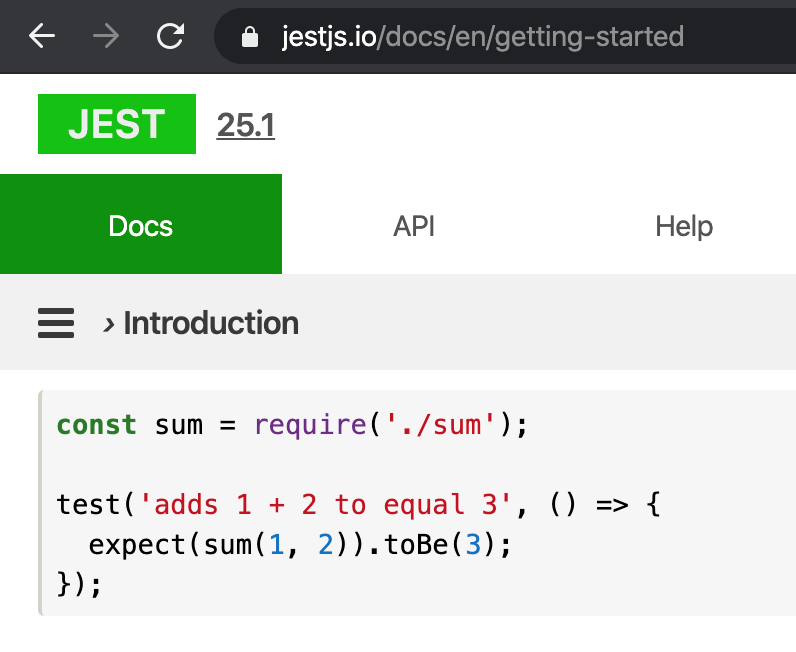
Task: Open the Jest home logo
Action: [117, 124]
